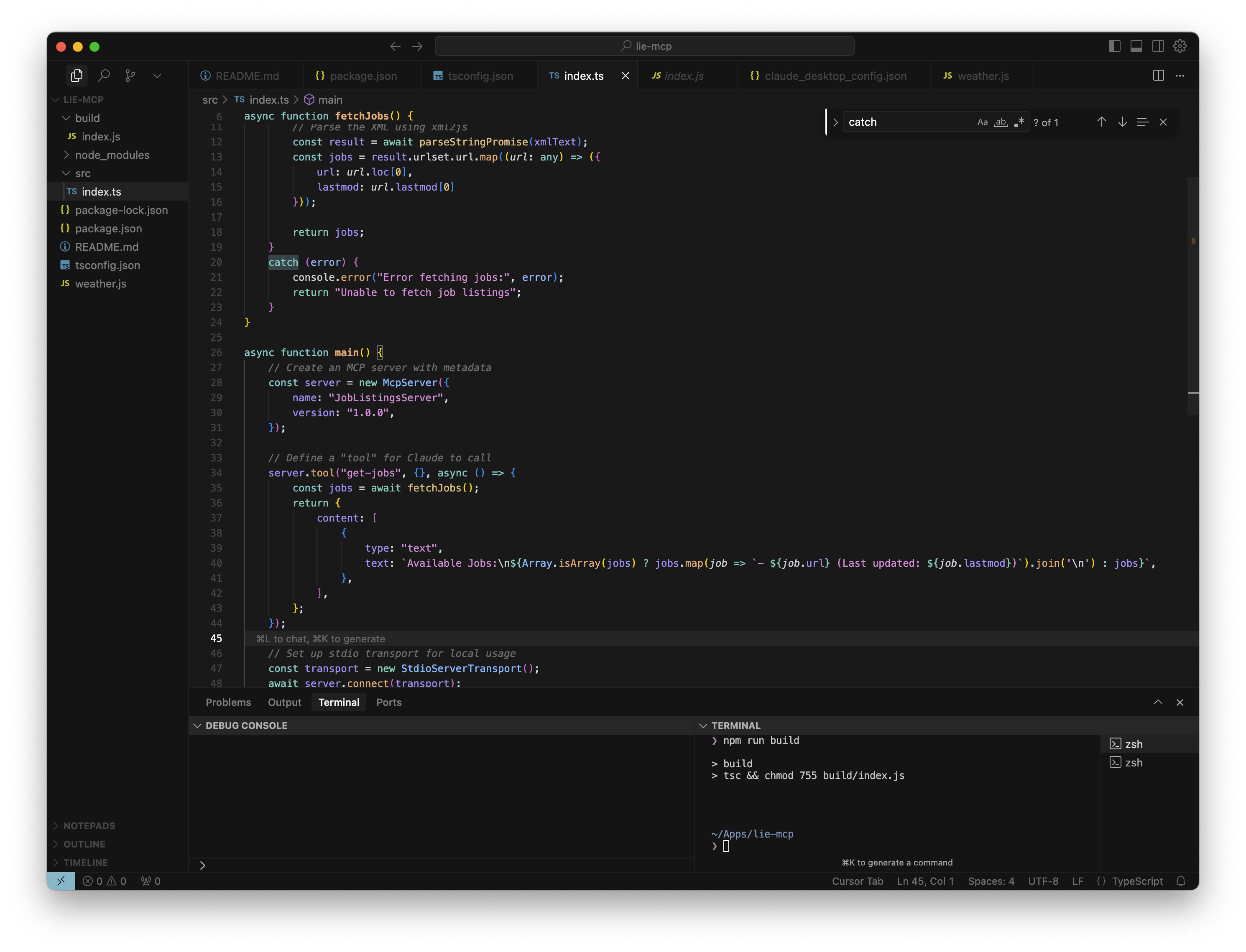Go to previous match arrow in Find

(1101, 122)
